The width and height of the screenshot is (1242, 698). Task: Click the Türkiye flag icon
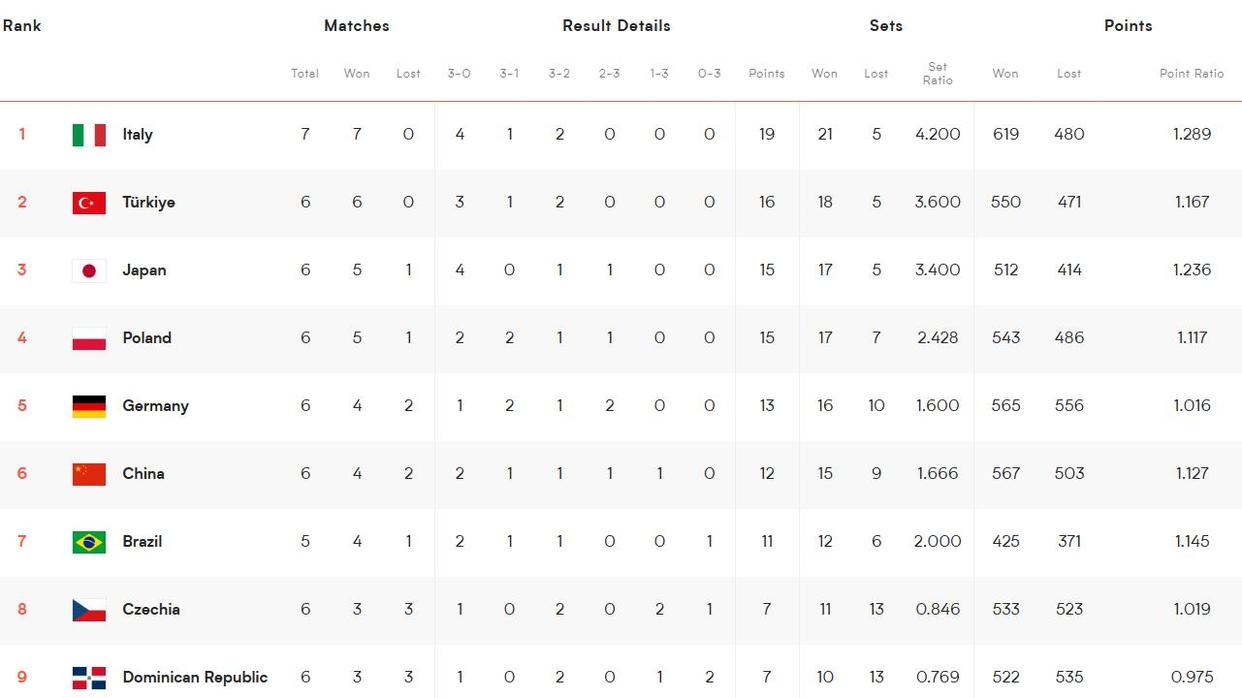pos(89,203)
